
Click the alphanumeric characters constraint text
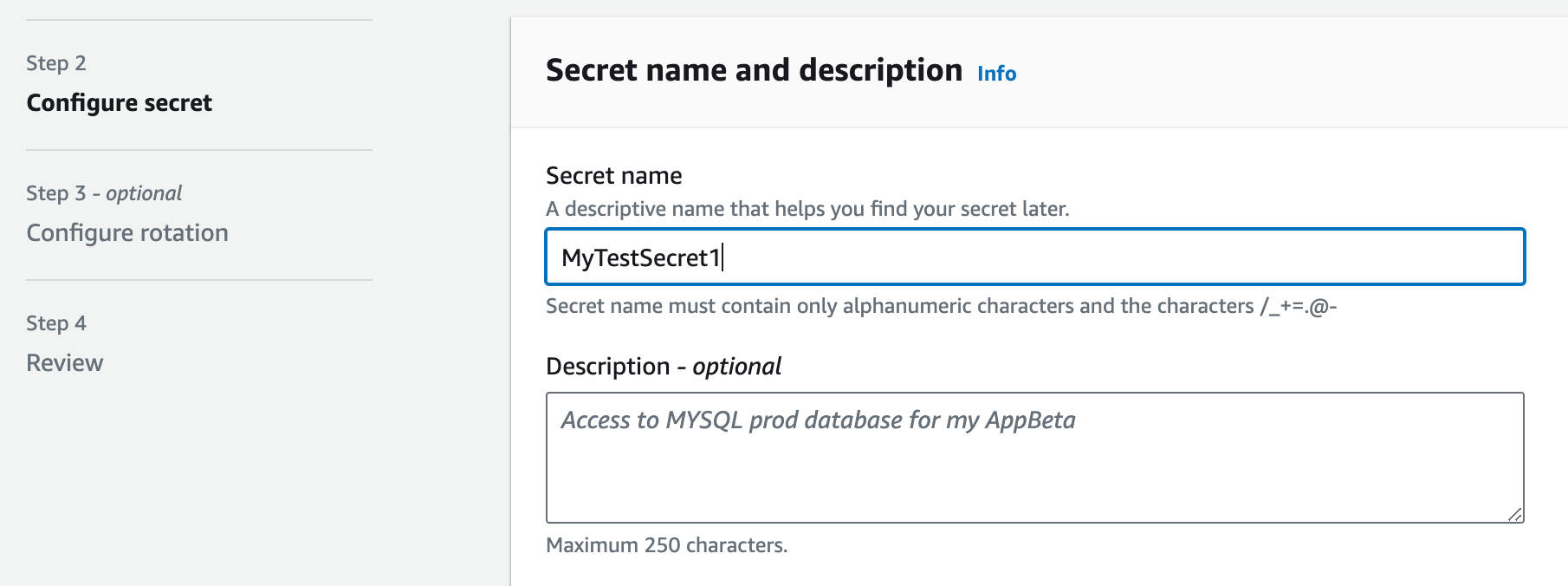[x=941, y=306]
